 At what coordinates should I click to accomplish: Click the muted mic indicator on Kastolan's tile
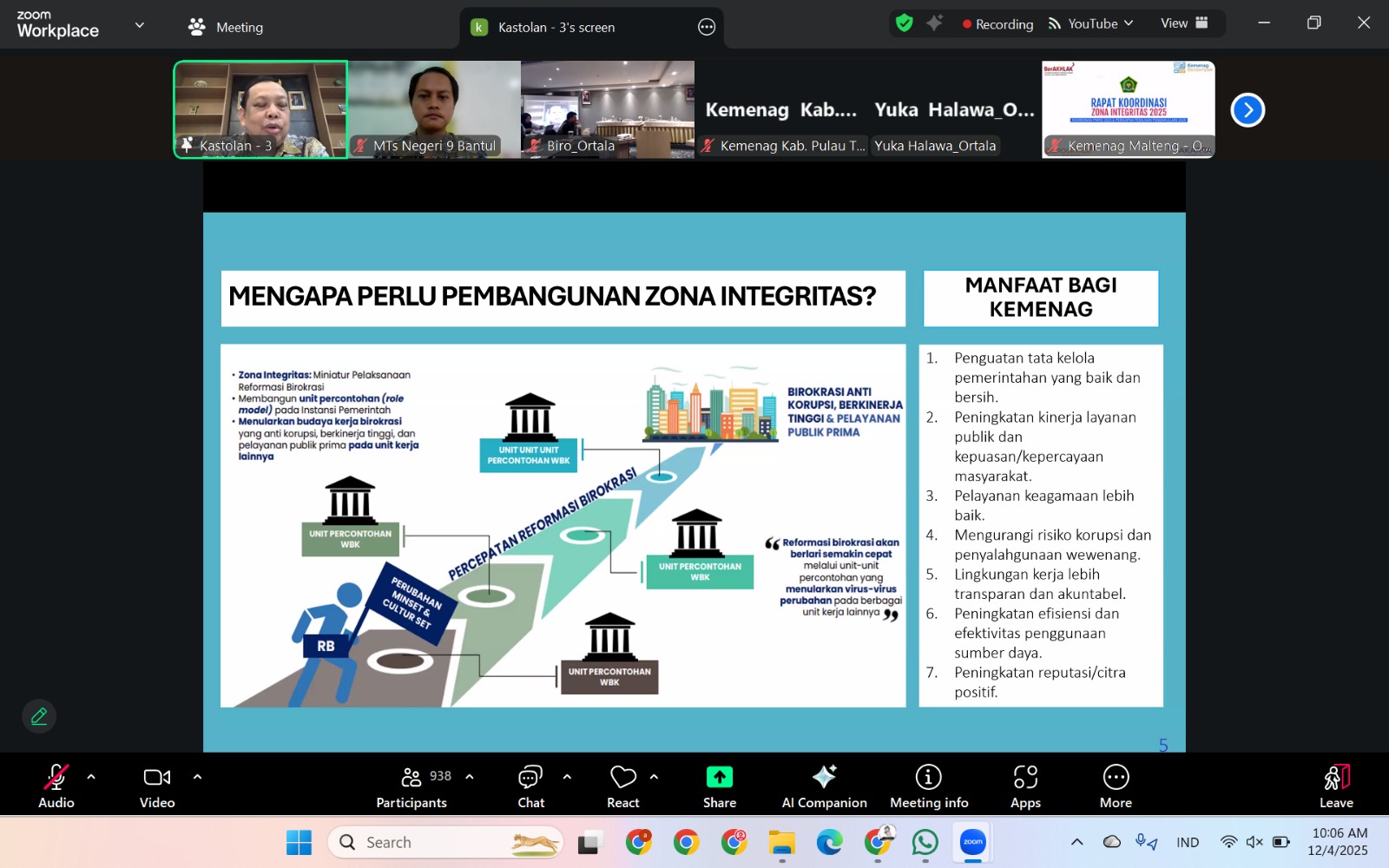coord(186,146)
